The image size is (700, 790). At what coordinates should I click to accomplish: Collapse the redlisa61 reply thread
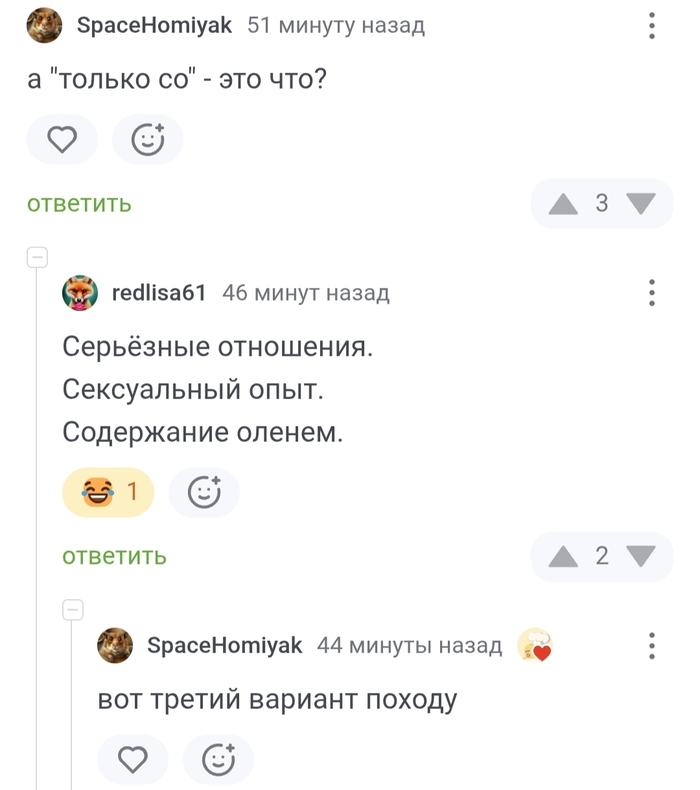coord(37,257)
